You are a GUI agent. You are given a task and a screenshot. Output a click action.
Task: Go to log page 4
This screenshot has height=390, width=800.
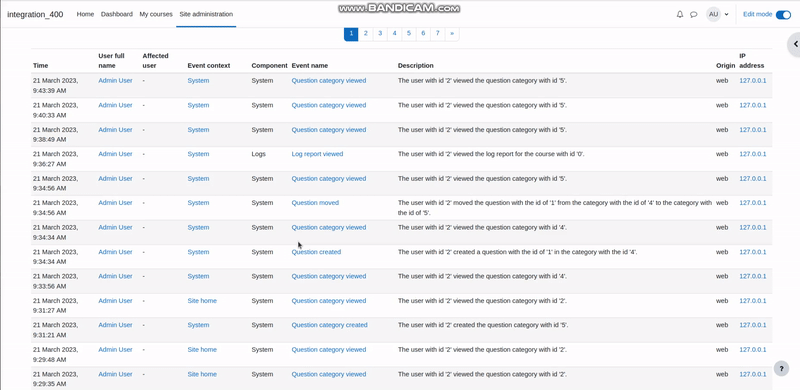pyautogui.click(x=394, y=34)
